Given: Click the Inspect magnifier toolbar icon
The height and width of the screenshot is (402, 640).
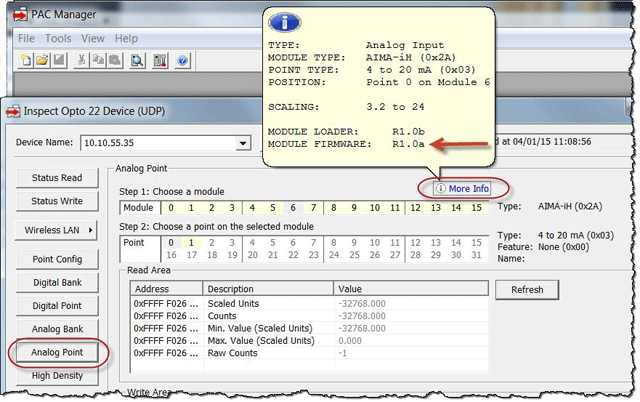Looking at the screenshot, I should 137,61.
